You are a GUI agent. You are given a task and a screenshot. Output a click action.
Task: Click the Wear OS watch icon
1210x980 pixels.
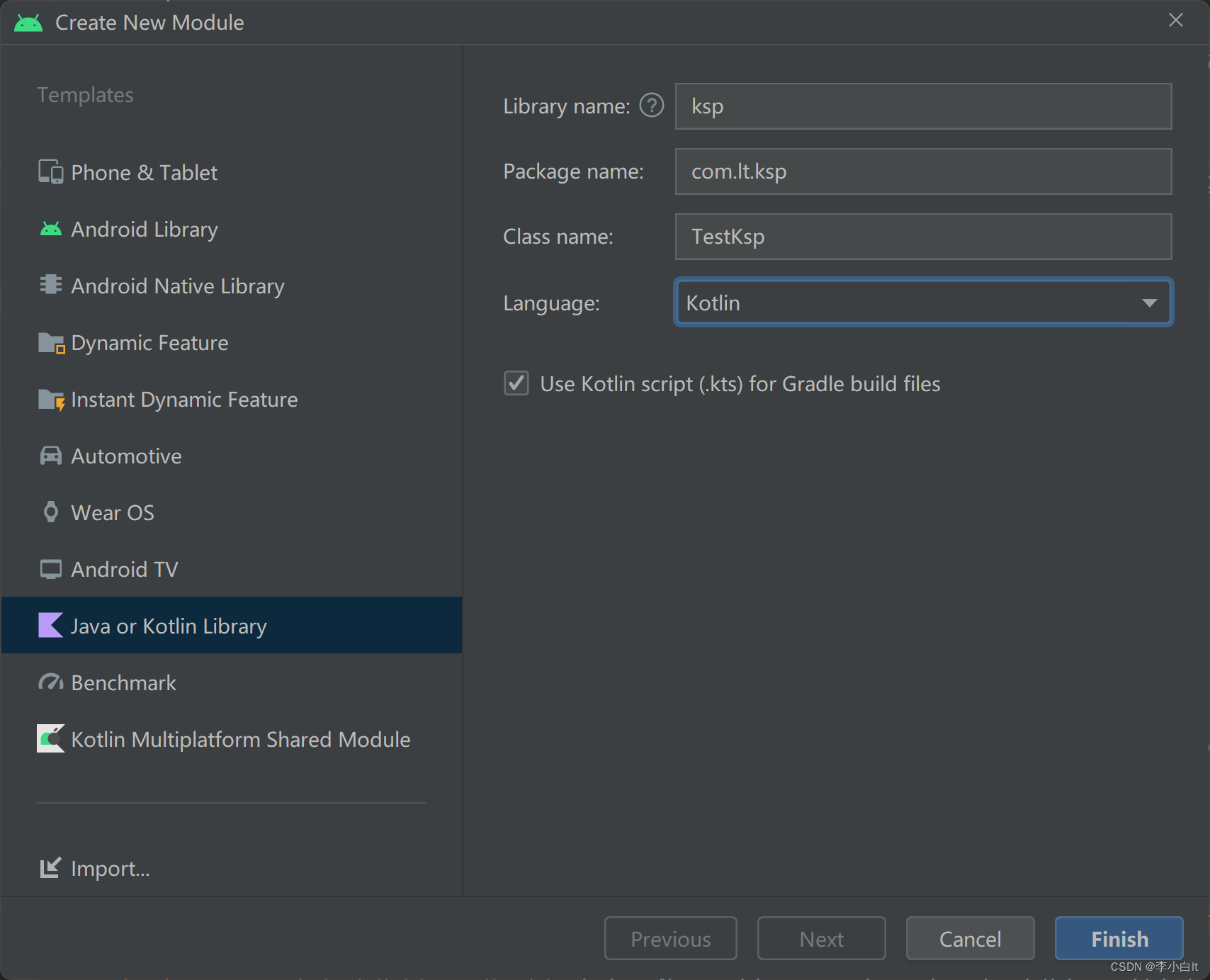(x=50, y=512)
